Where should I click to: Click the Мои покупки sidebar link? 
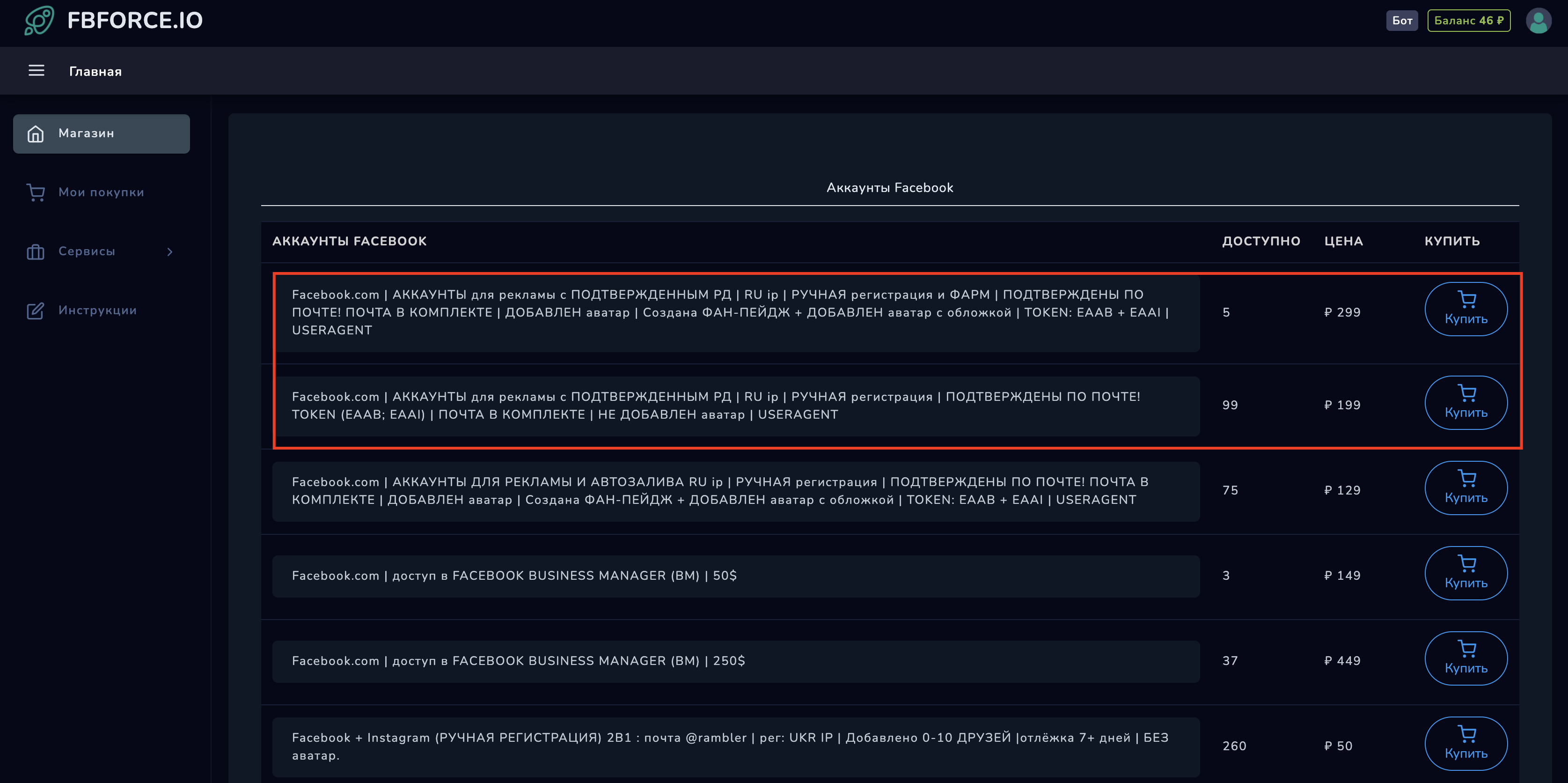click(x=100, y=191)
